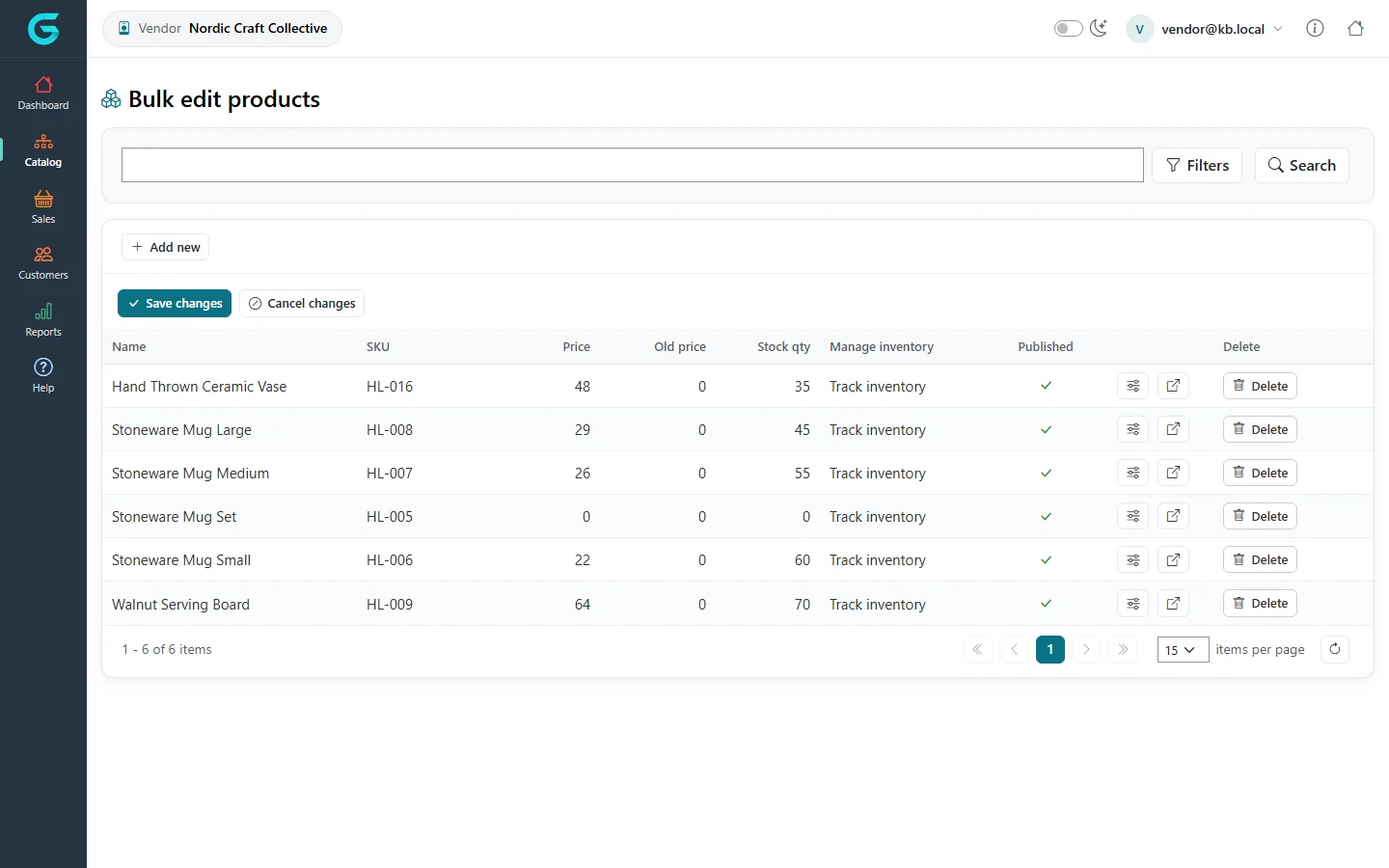1389x868 pixels.
Task: Open settings icon for Stoneware Mug Medium
Action: coord(1133,473)
